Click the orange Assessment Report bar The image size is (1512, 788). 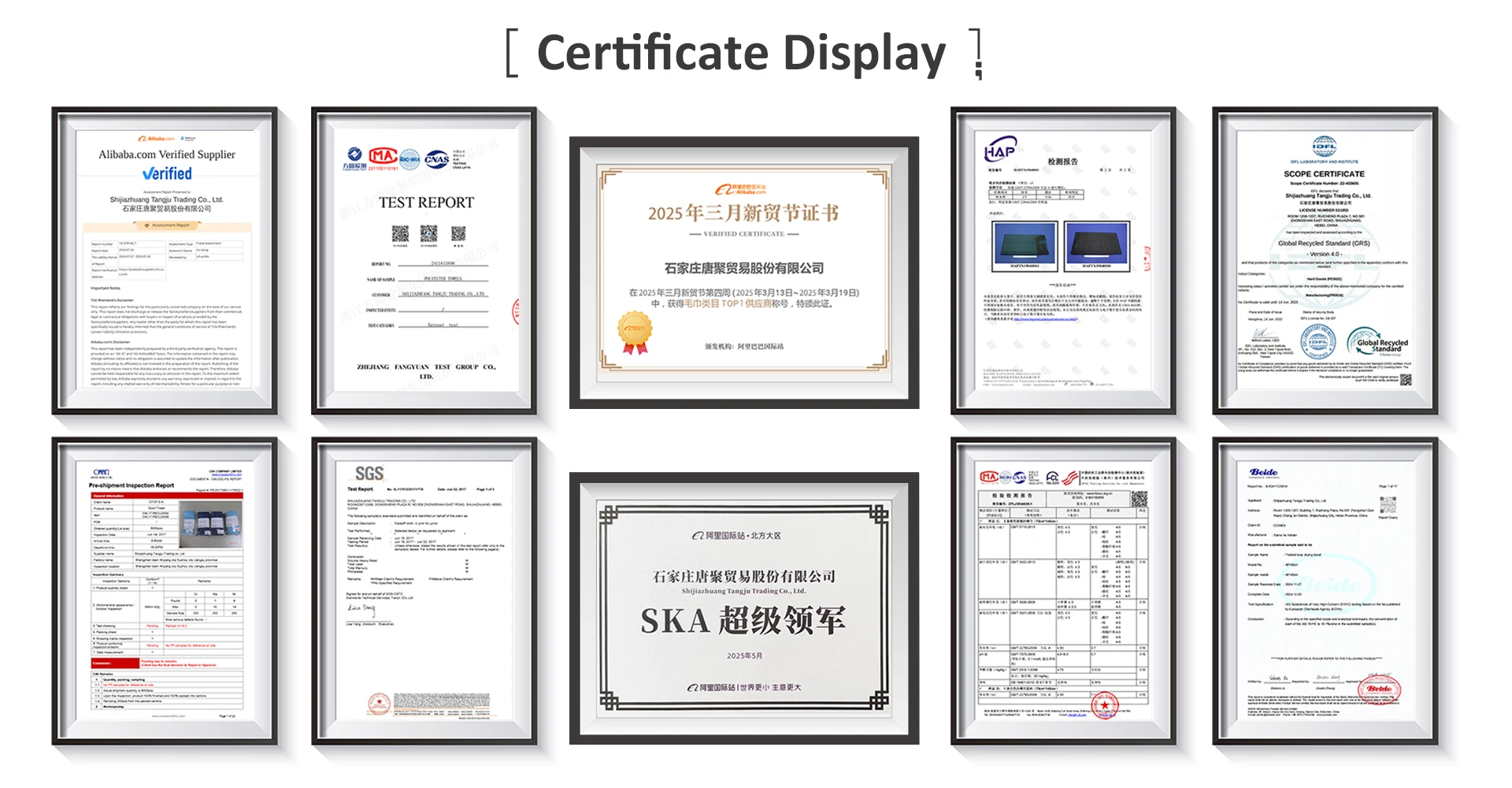(167, 225)
